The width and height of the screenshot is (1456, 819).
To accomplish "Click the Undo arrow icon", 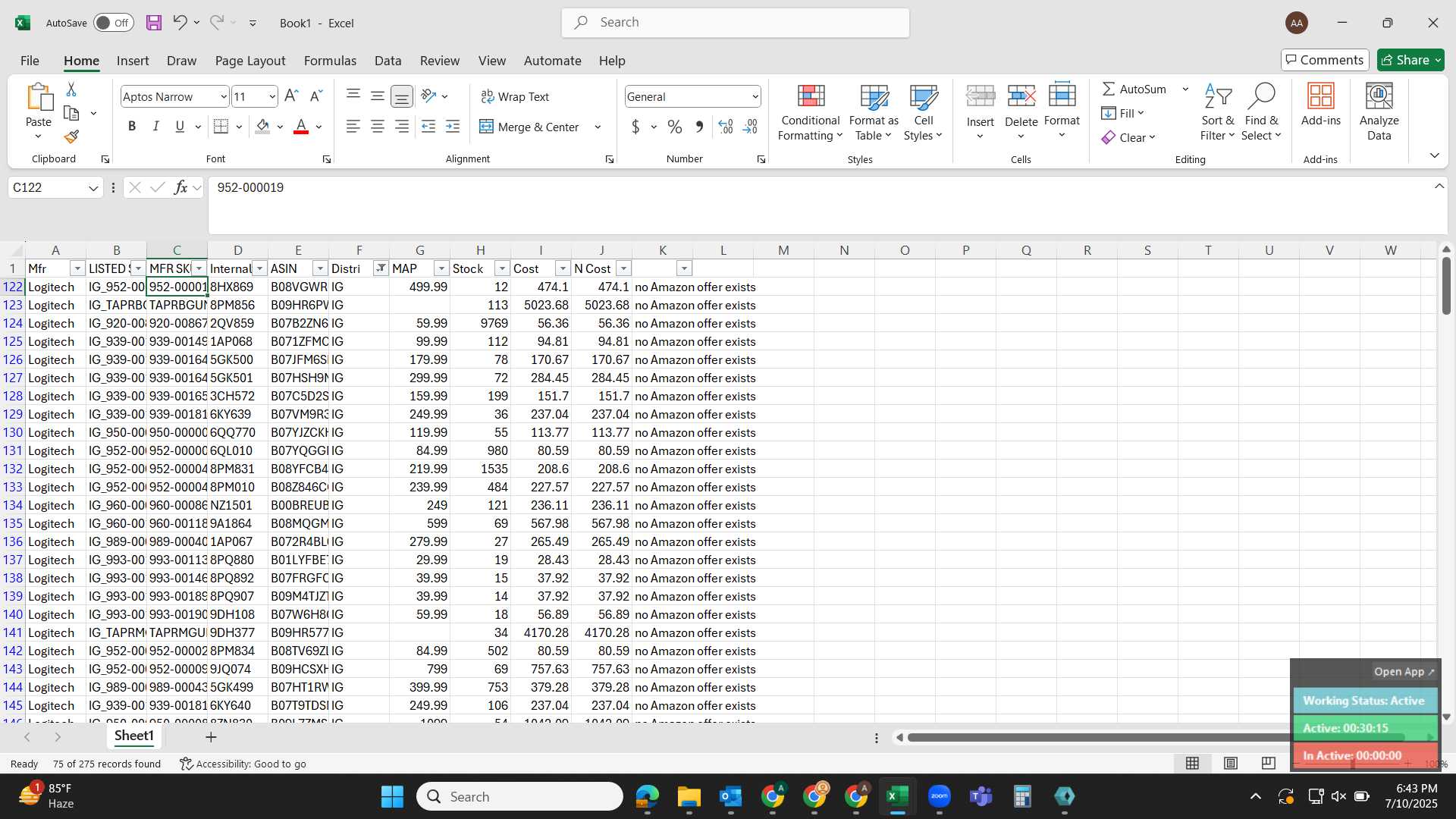I will [180, 23].
